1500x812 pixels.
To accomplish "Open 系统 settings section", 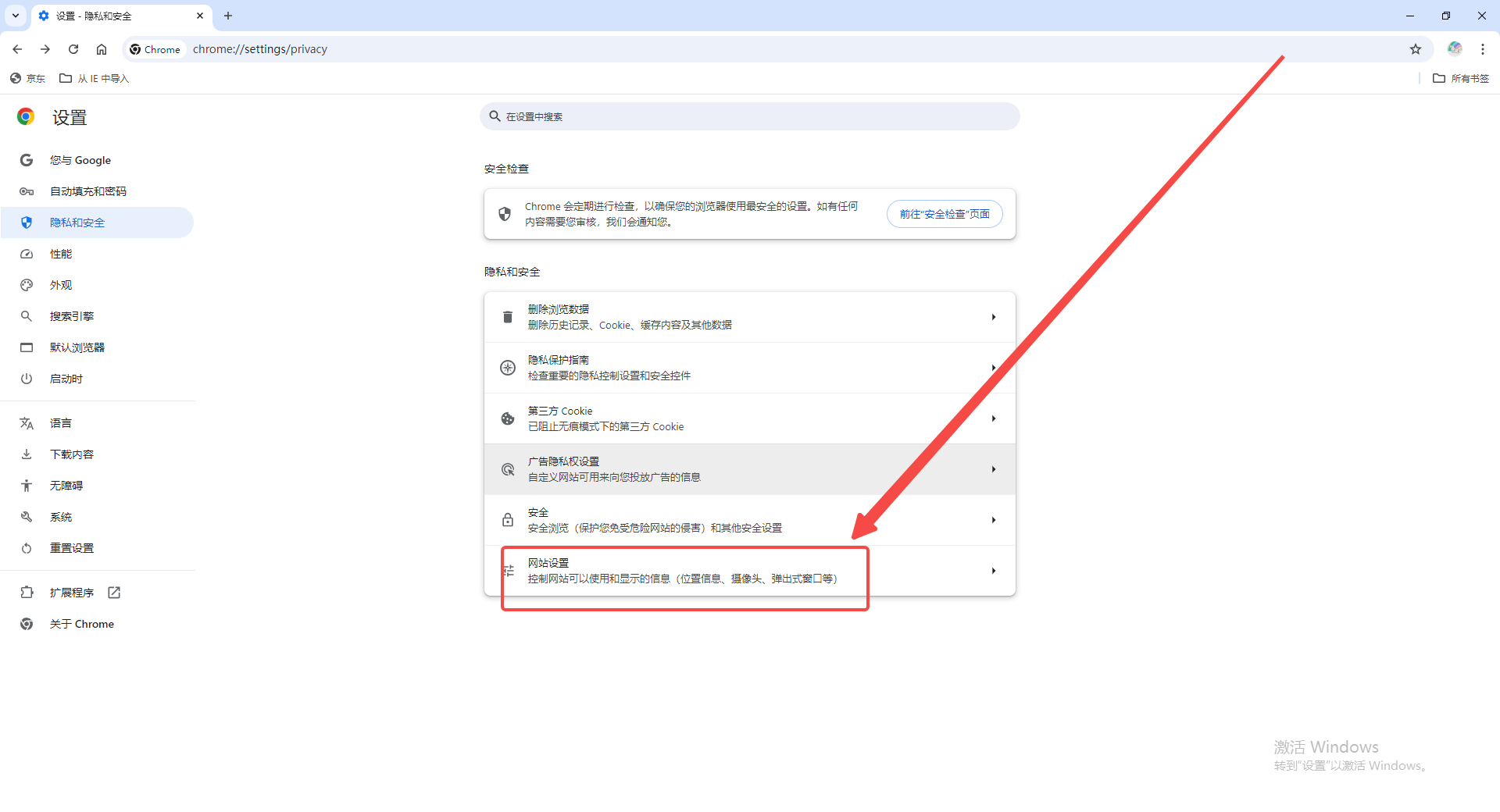I will pyautogui.click(x=98, y=517).
